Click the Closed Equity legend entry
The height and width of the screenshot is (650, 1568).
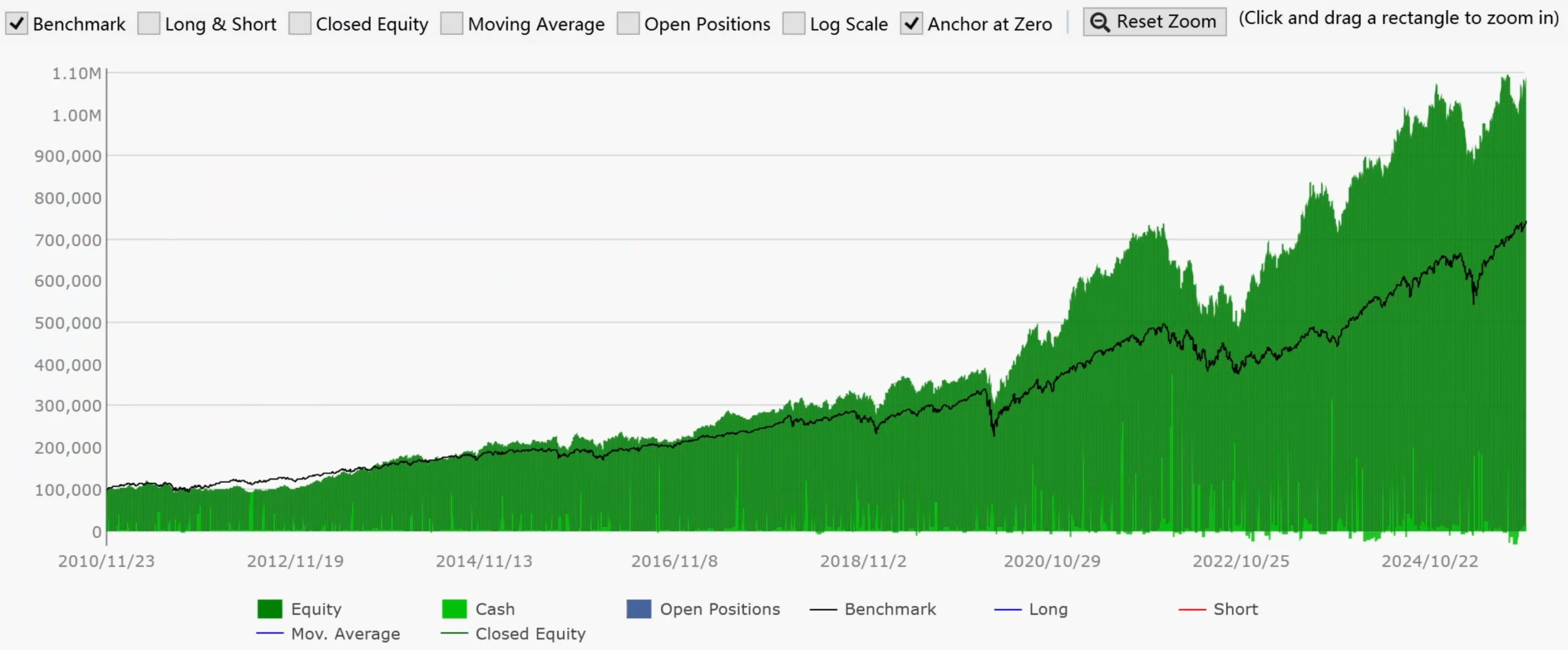(530, 633)
